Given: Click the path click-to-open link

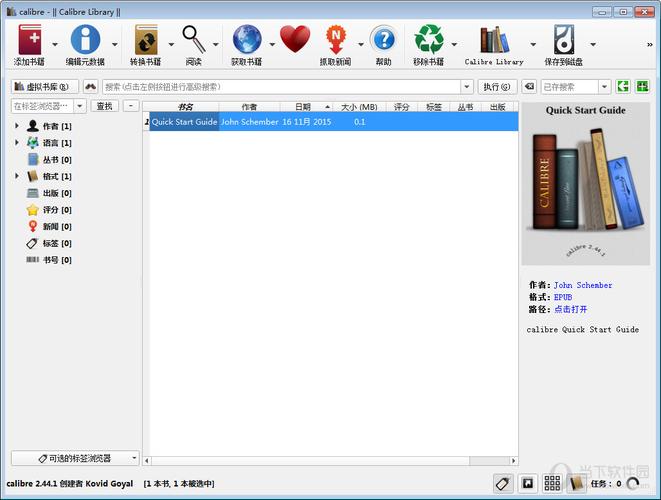Looking at the screenshot, I should pyautogui.click(x=570, y=309).
